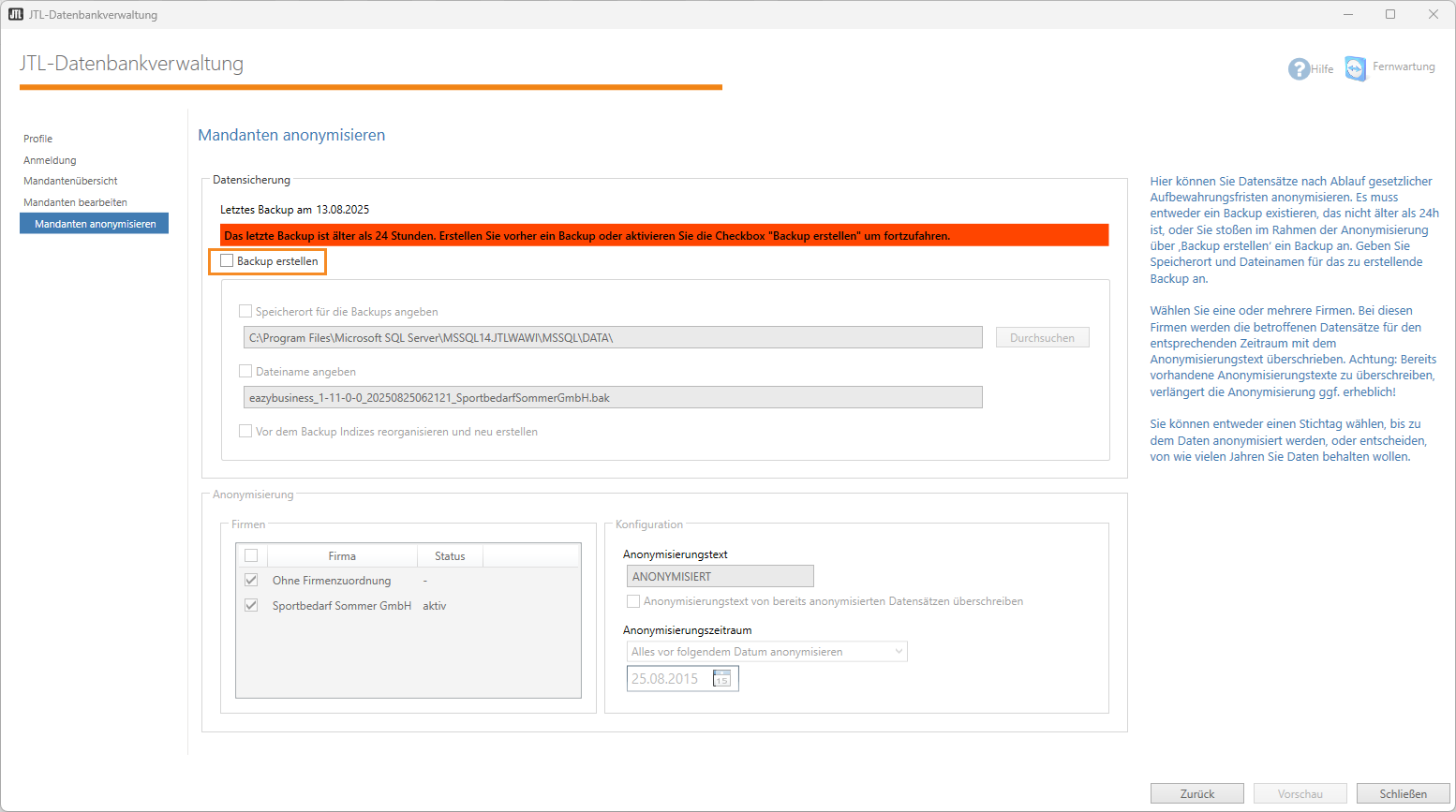Click the JTL app icon in title bar

15,14
